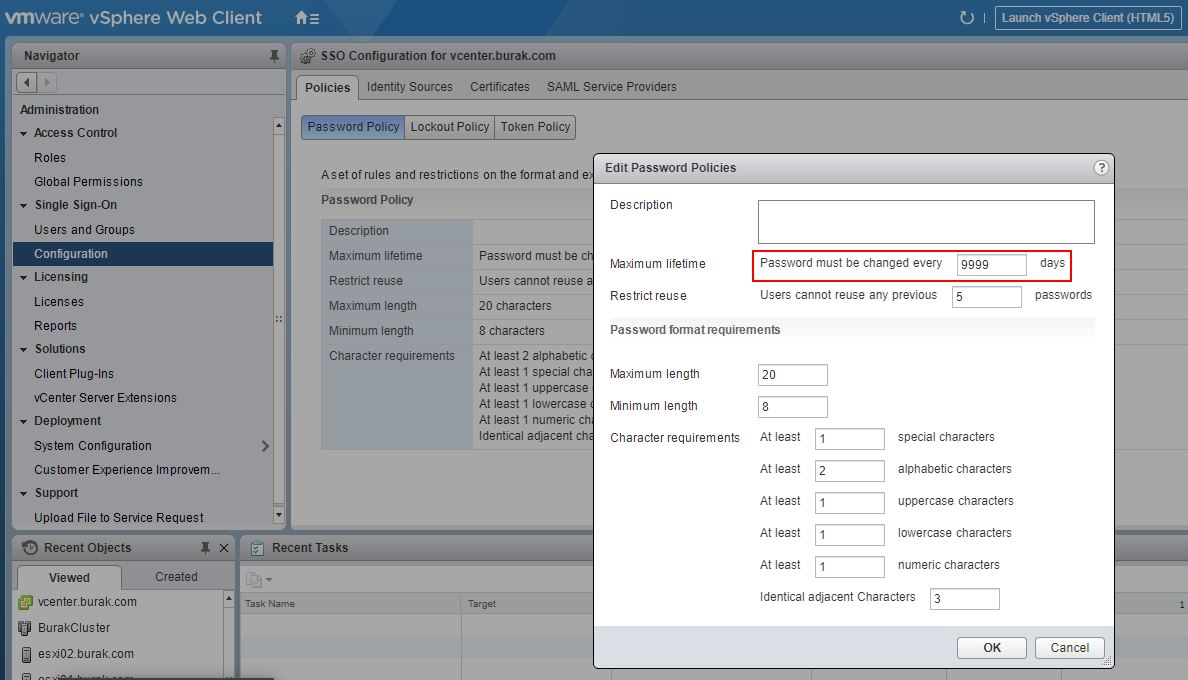Image resolution: width=1188 pixels, height=680 pixels.
Task: Open help in Edit Password Policies dialog
Action: click(1102, 167)
